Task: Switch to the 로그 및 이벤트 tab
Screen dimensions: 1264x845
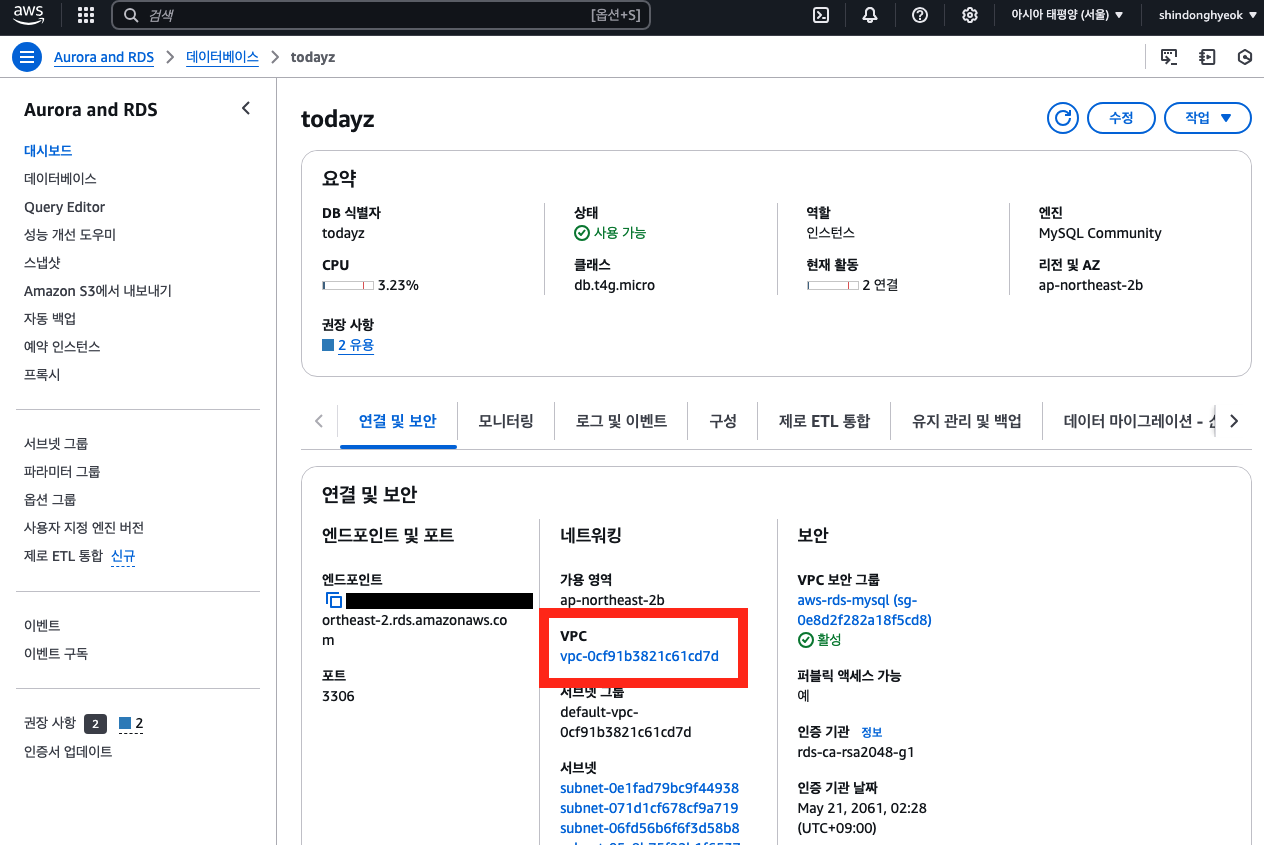Action: click(x=621, y=421)
